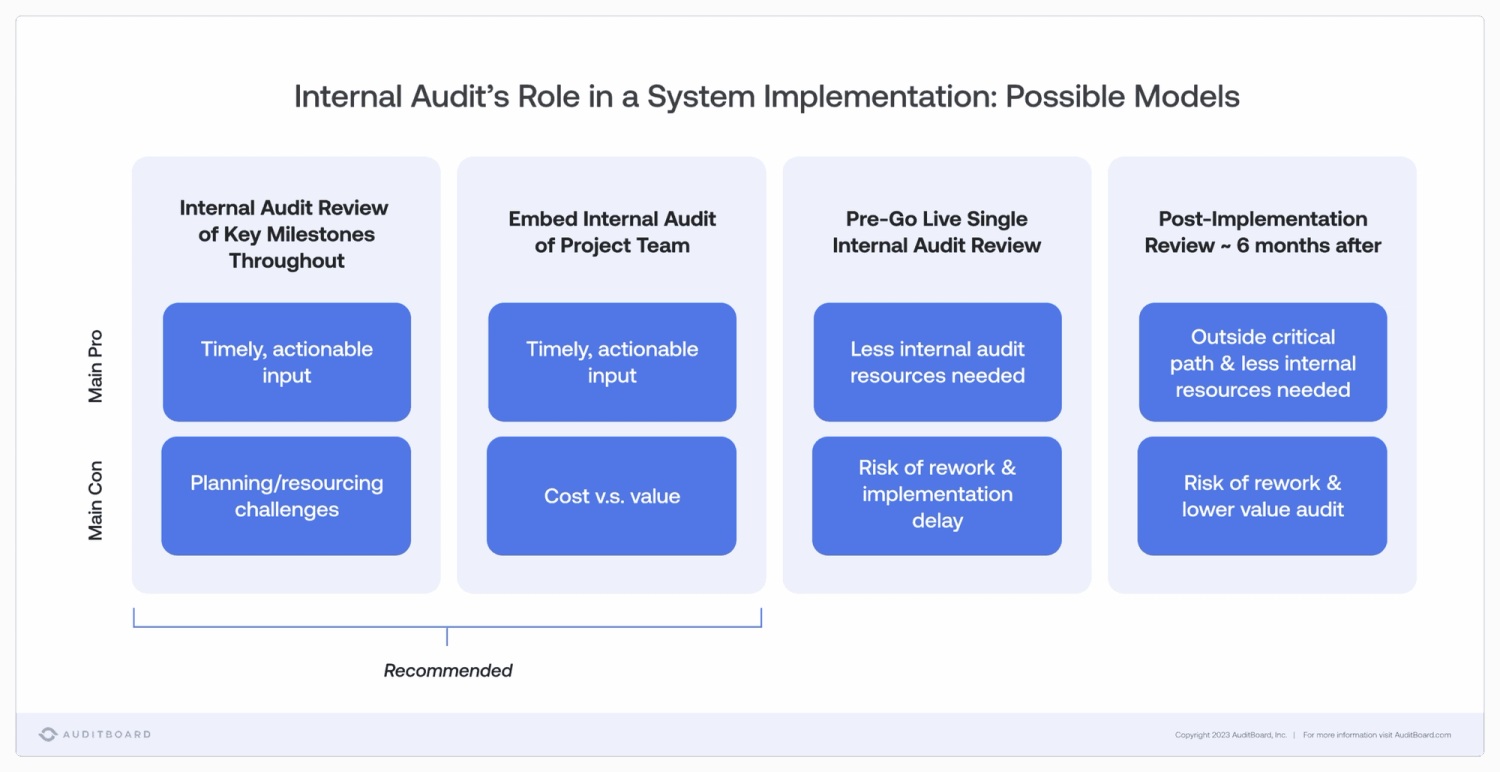Click the blue bracket line under recommended models
Image resolution: width=1500 pixels, height=772 pixels.
[447, 627]
